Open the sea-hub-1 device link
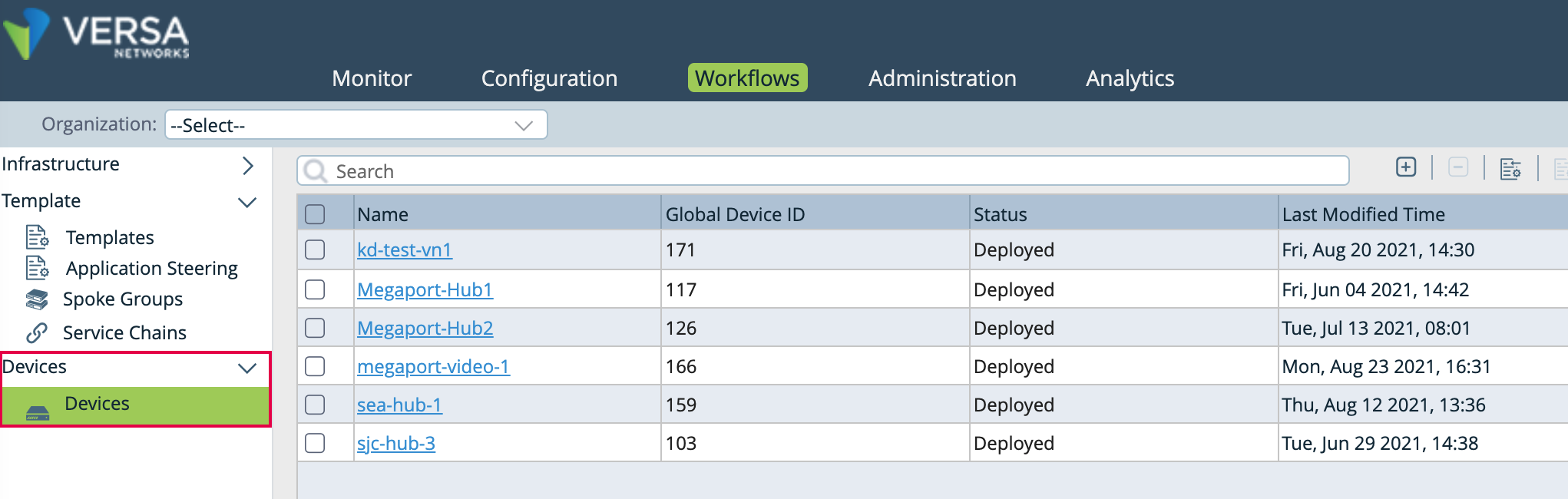This screenshot has width=1568, height=499. (x=399, y=405)
